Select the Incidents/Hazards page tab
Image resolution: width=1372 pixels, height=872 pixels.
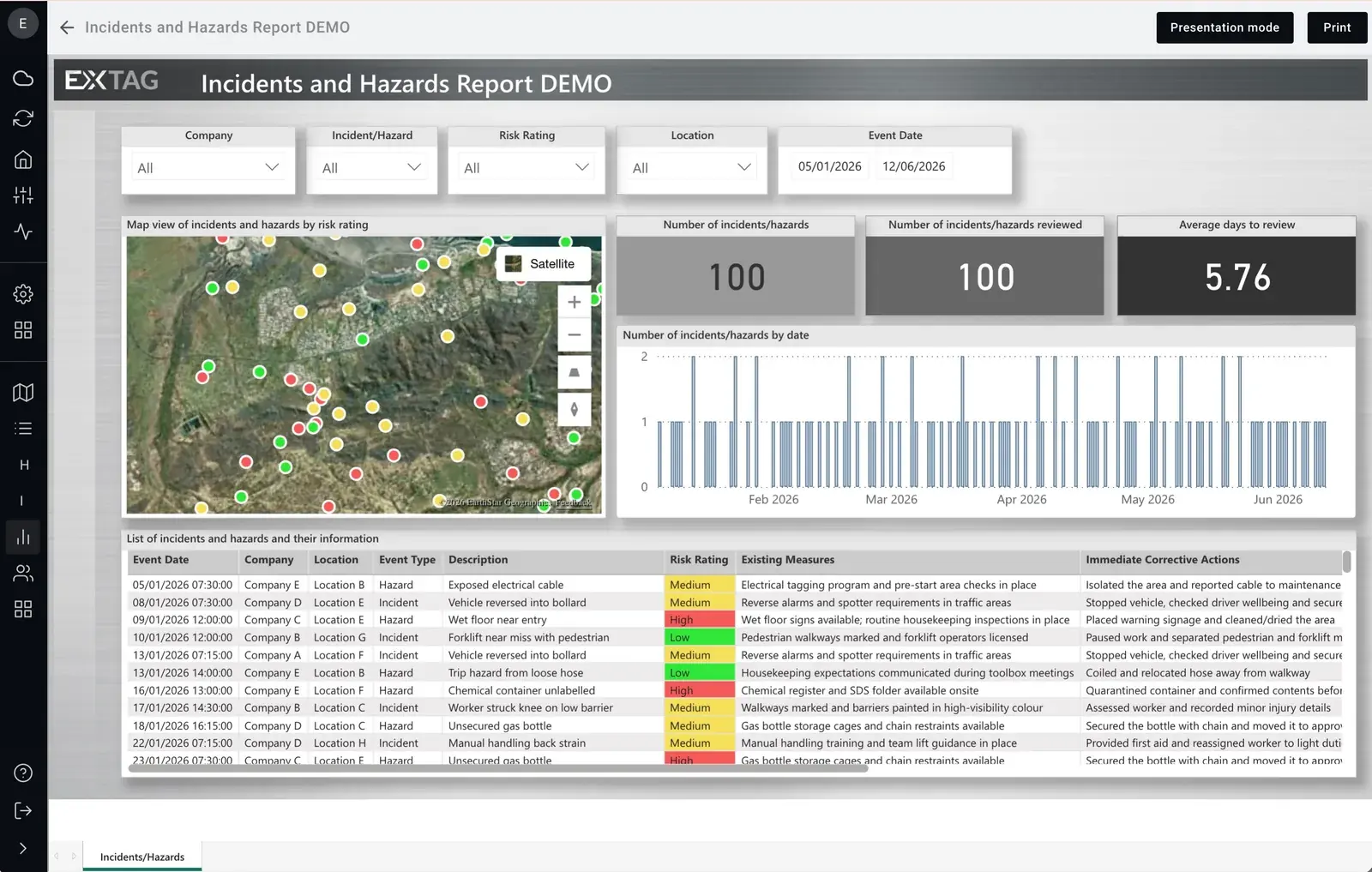pyautogui.click(x=142, y=857)
